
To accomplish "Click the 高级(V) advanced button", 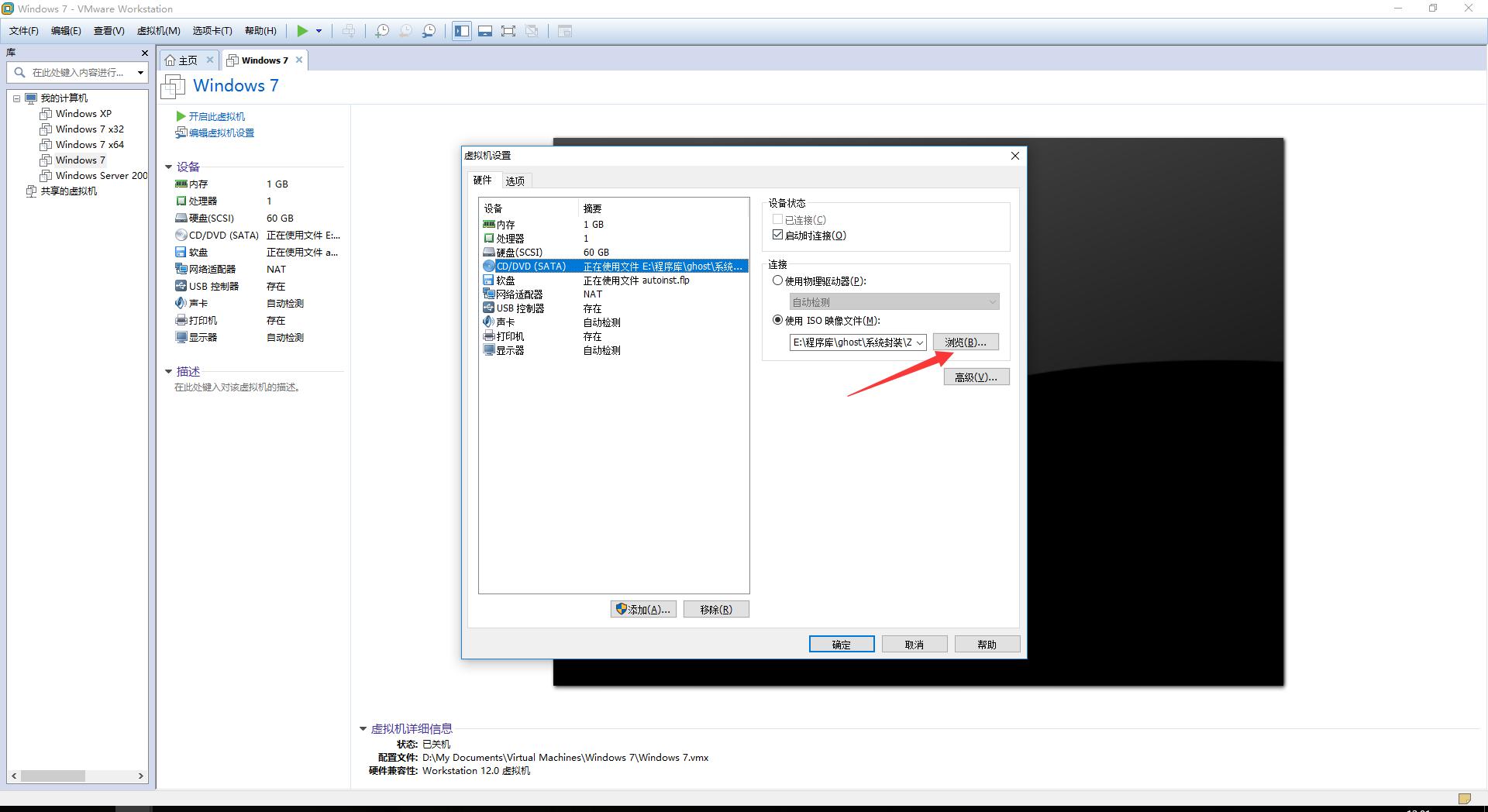I will (976, 377).
